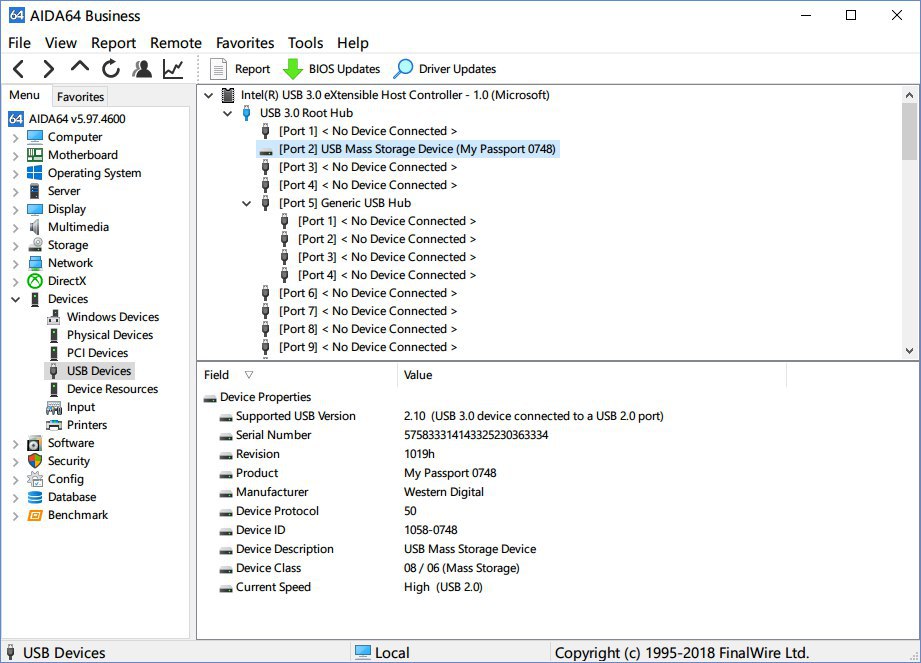921x663 pixels.
Task: Select Physical Devices in the tree
Action: (110, 335)
